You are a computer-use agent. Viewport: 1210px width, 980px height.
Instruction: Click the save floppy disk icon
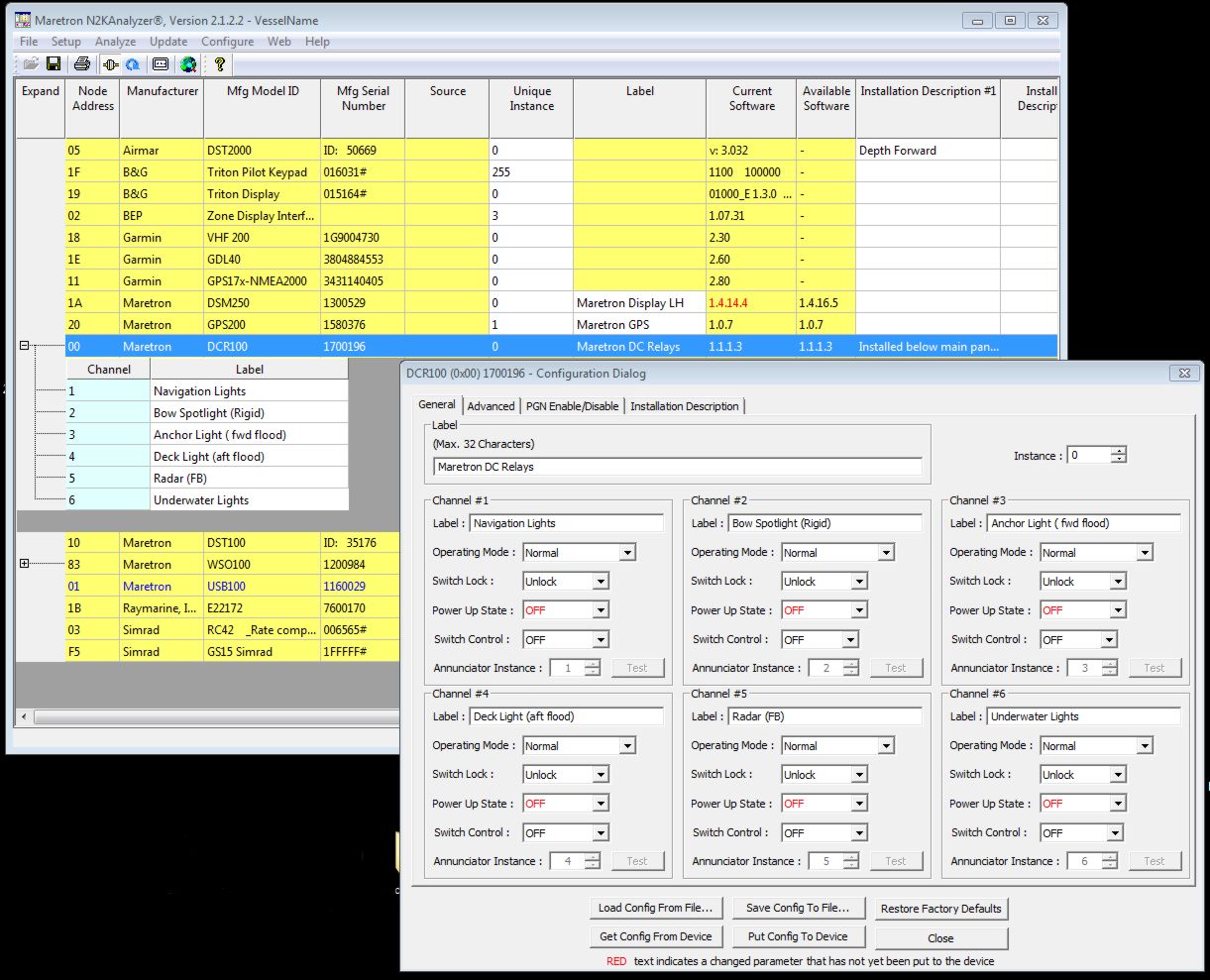tap(54, 64)
